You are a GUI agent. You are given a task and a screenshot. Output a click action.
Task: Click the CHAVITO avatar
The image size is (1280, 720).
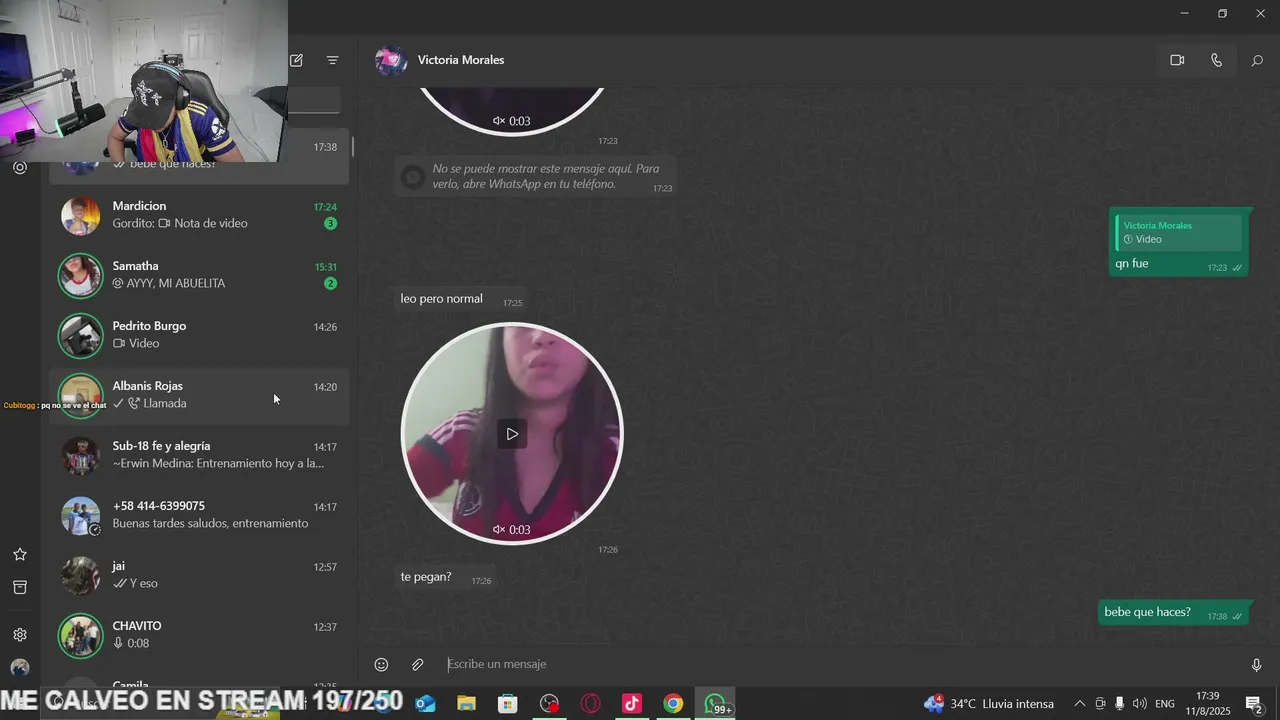coord(80,635)
